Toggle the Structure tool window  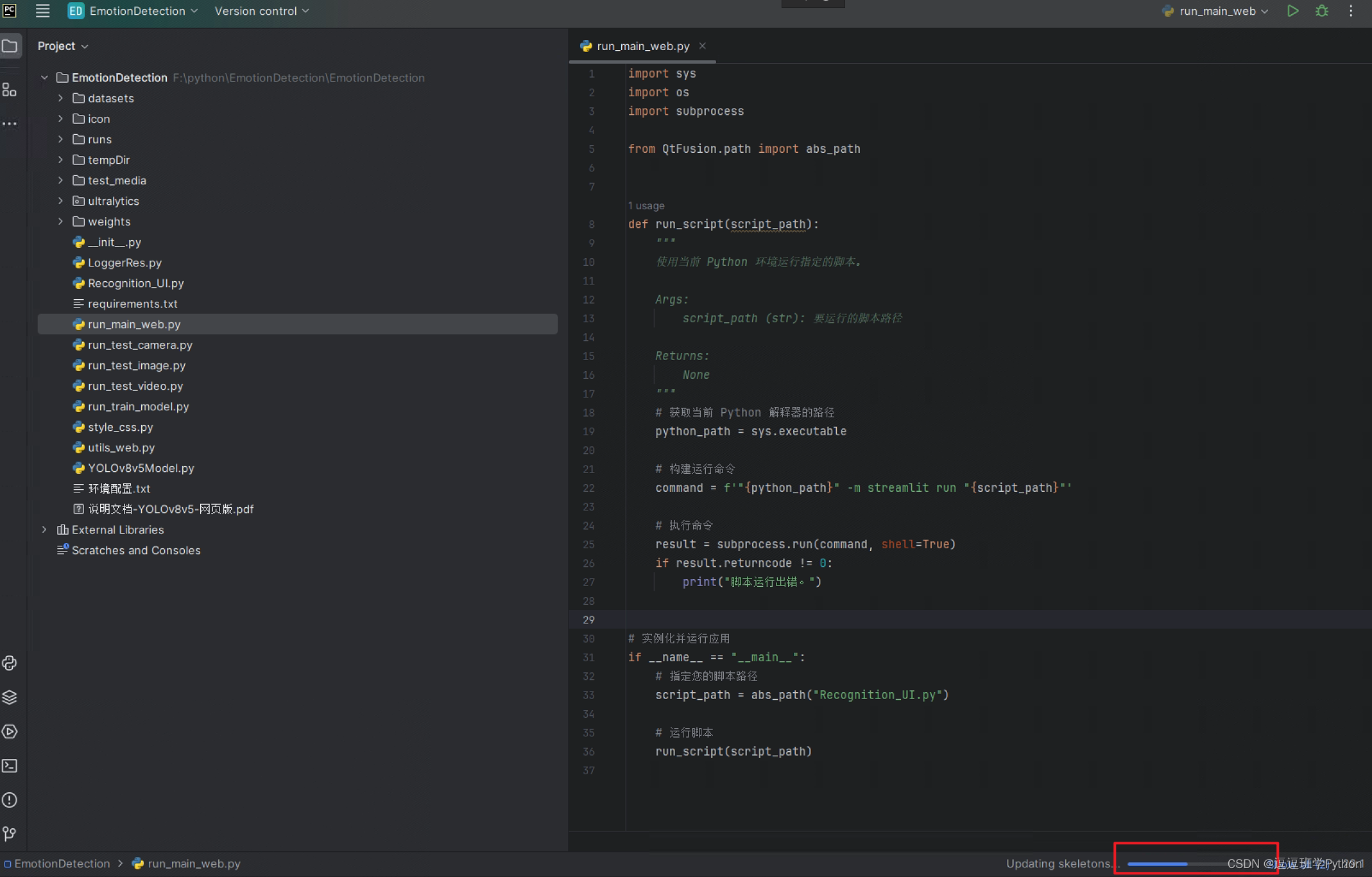coord(10,90)
